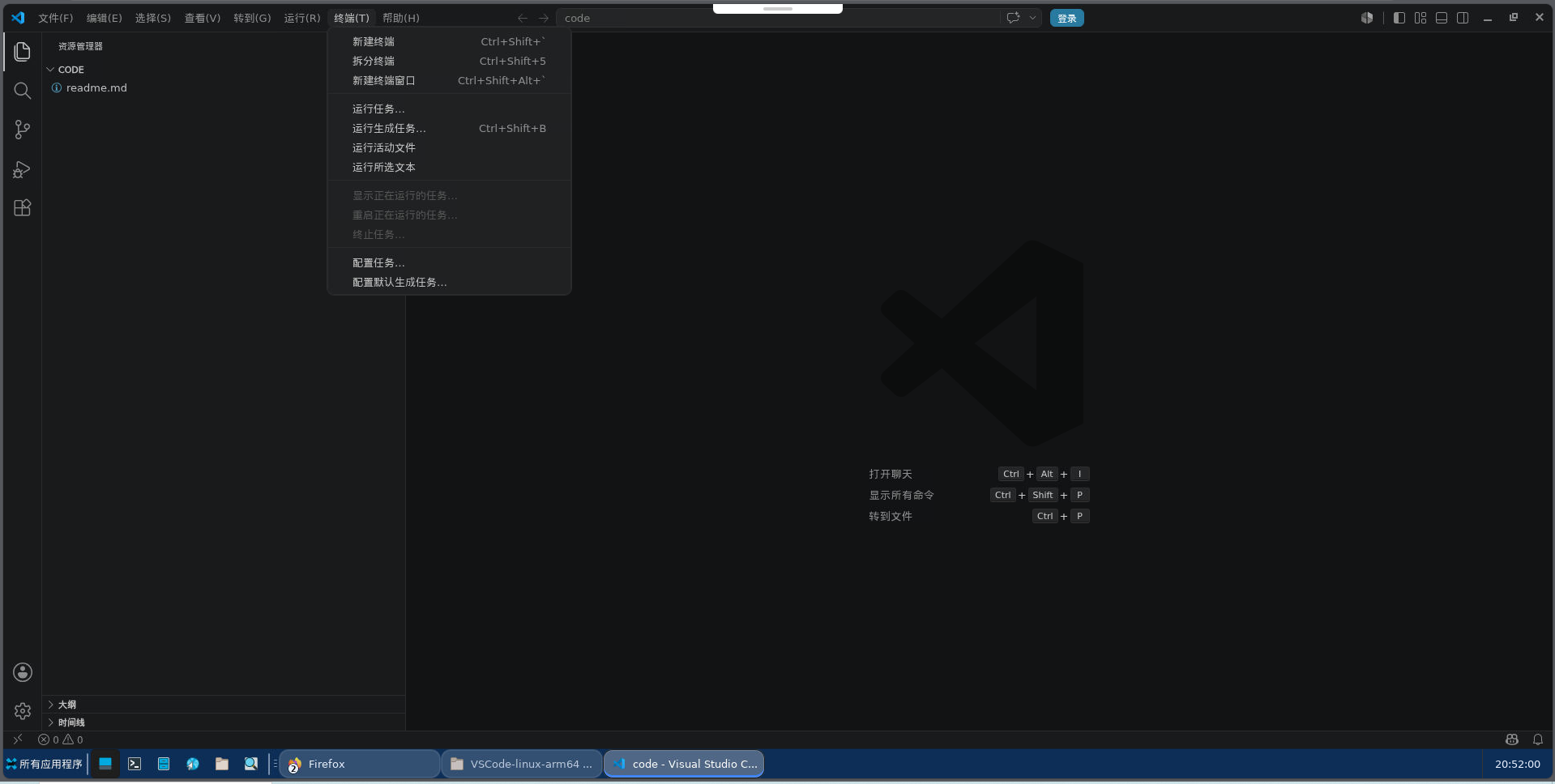1555x784 pixels.
Task: Open the 所有应用程序 applications menu
Action: (45, 764)
